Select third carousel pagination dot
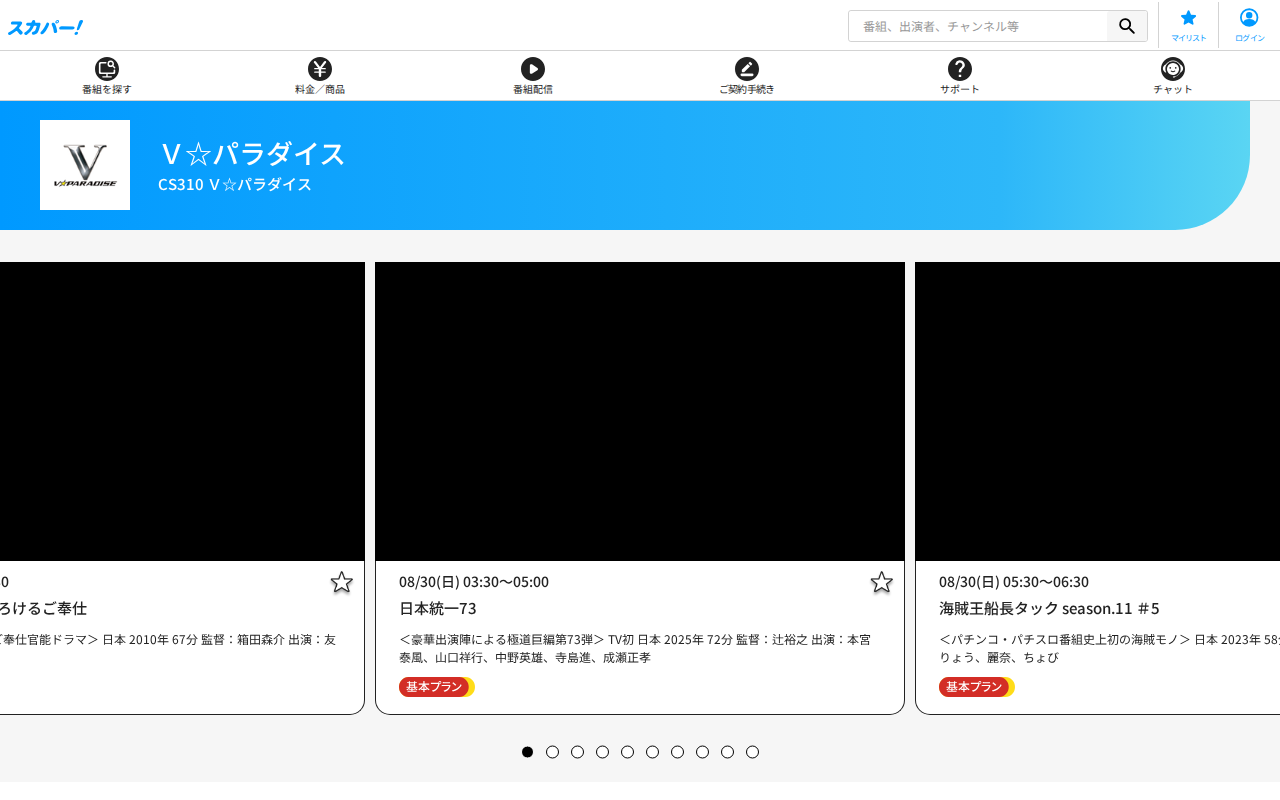The height and width of the screenshot is (800, 1280). [x=577, y=752]
